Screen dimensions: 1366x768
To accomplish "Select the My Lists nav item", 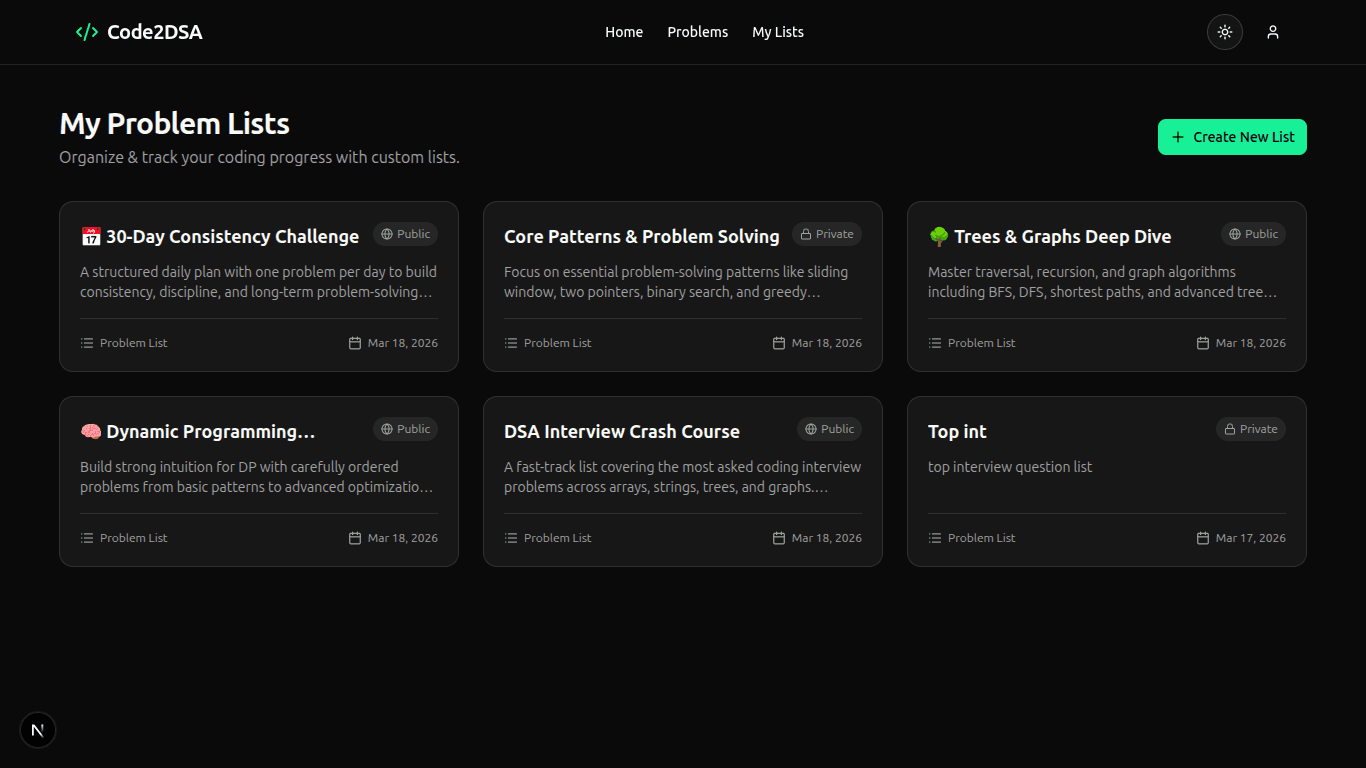I will [778, 32].
